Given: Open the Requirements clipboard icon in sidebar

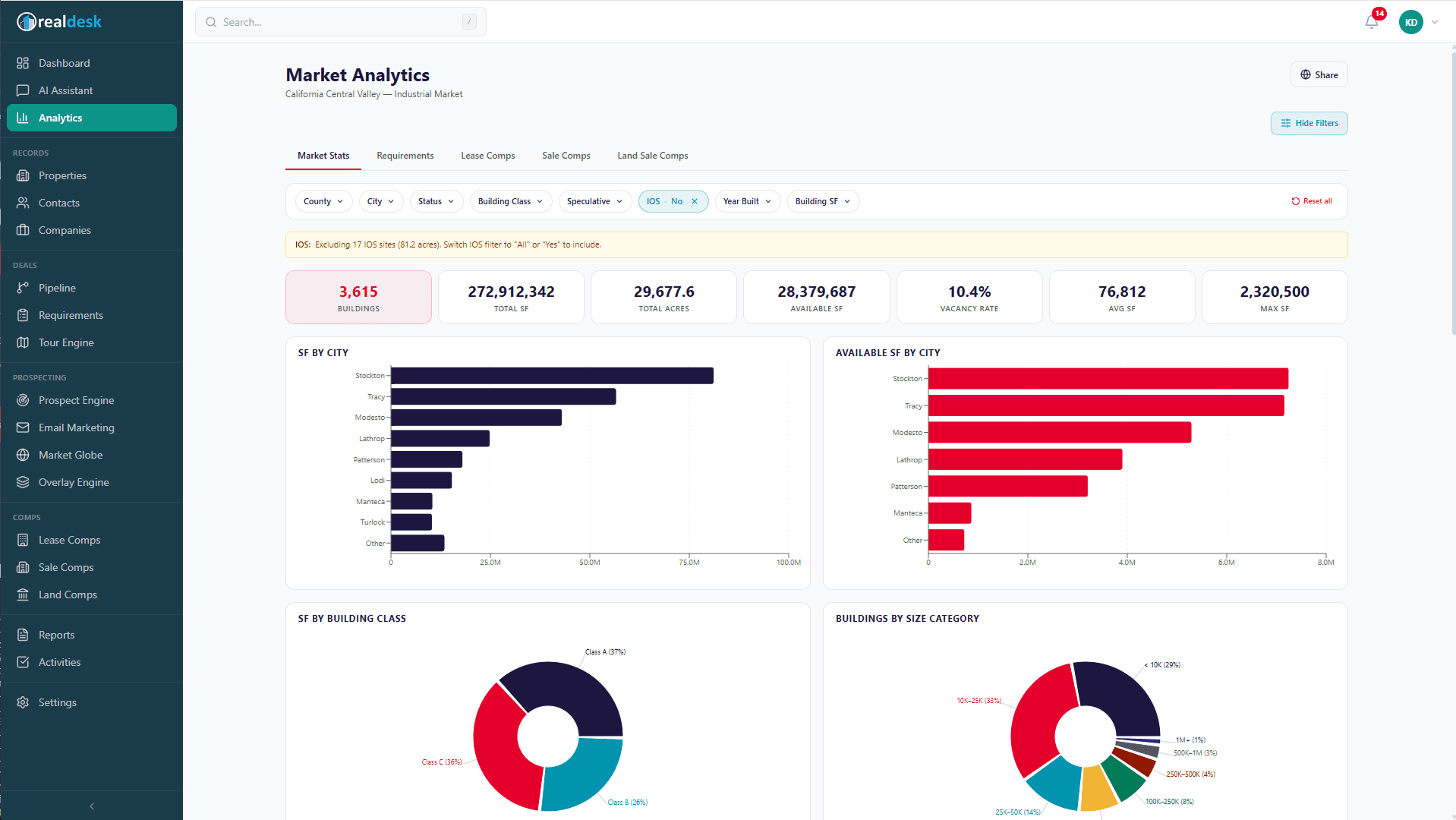Looking at the screenshot, I should point(23,315).
